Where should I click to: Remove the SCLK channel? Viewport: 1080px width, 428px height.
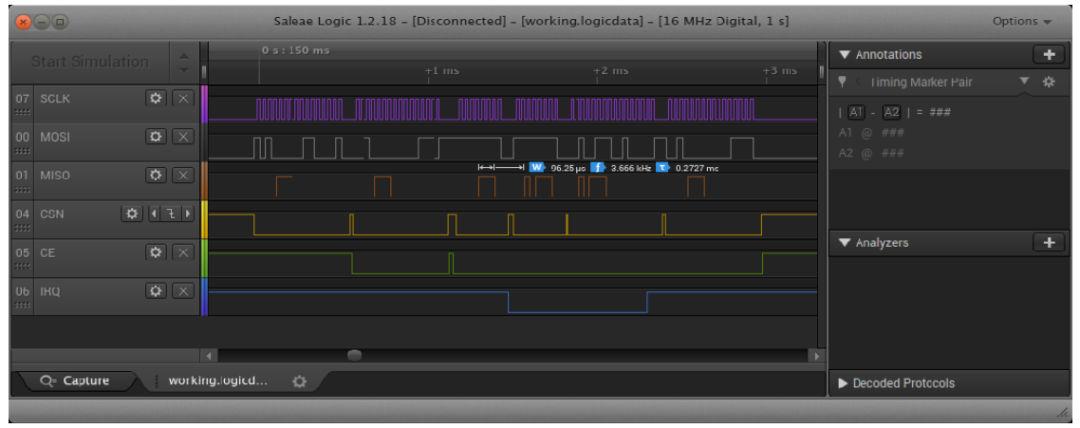(x=182, y=99)
